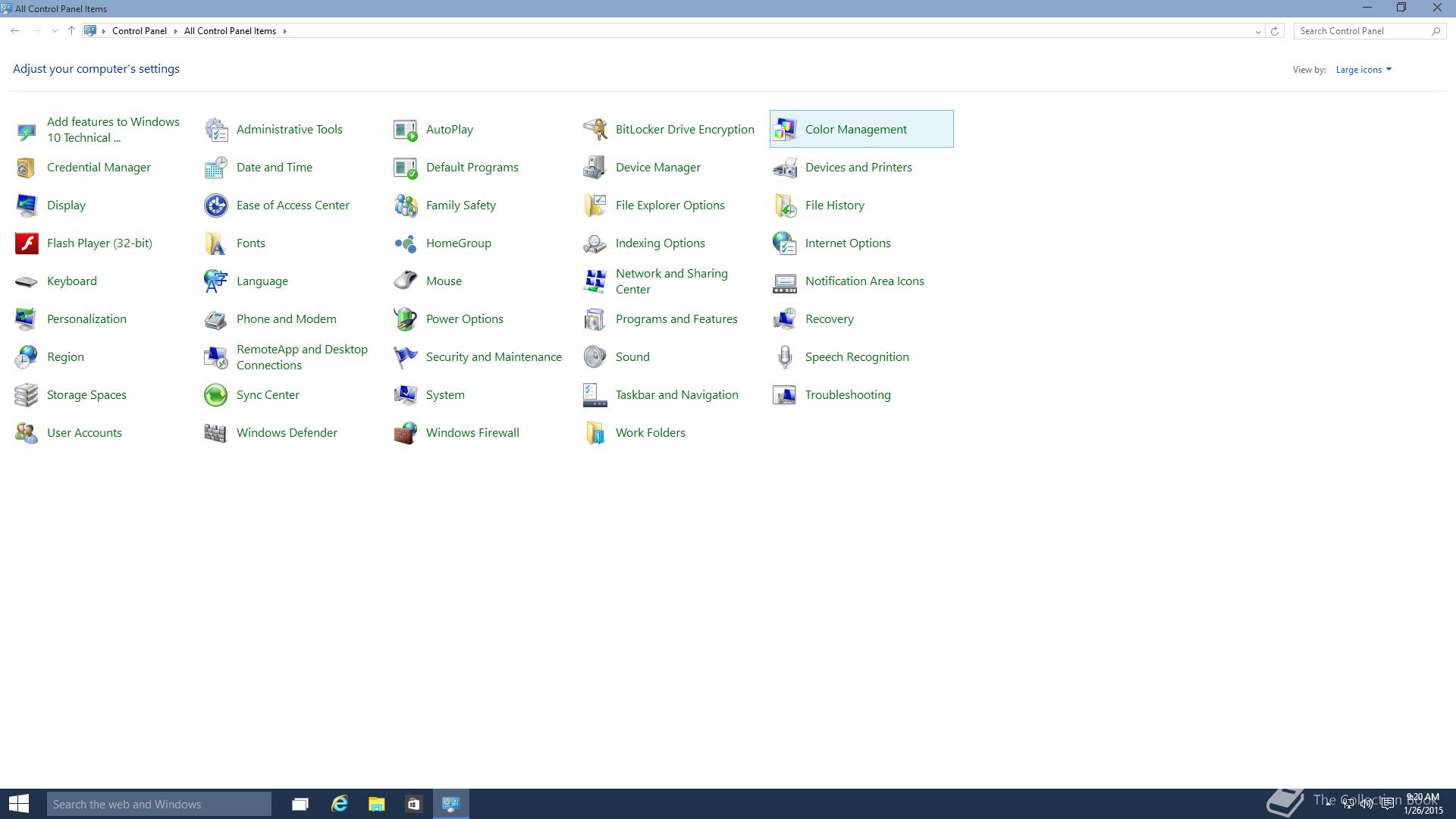Click the User Accounts people icon

pos(27,433)
